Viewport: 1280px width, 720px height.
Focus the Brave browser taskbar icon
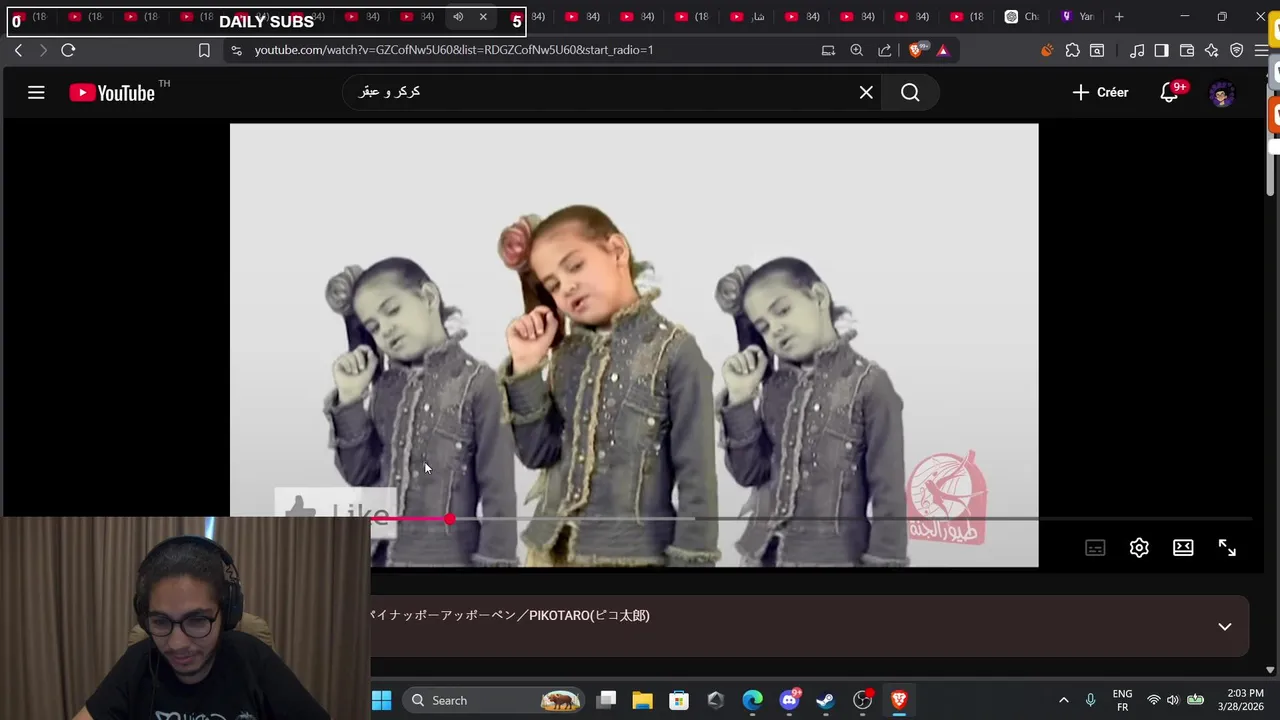pyautogui.click(x=898, y=700)
